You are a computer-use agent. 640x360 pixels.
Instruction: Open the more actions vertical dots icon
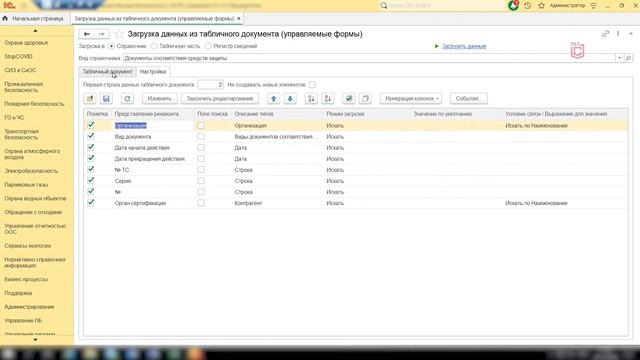point(618,34)
